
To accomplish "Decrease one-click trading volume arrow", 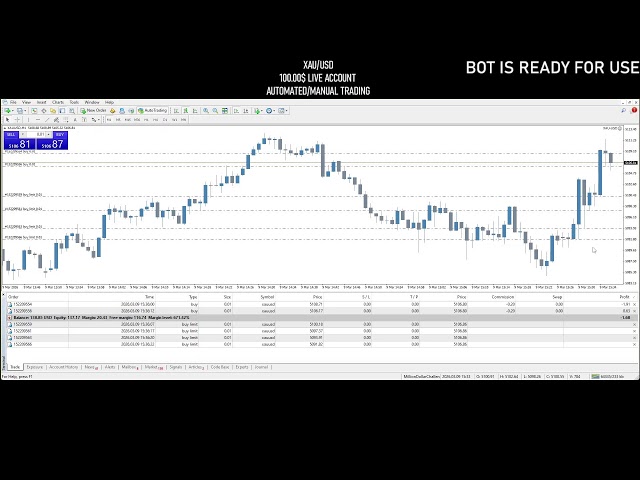I will 23,134.
